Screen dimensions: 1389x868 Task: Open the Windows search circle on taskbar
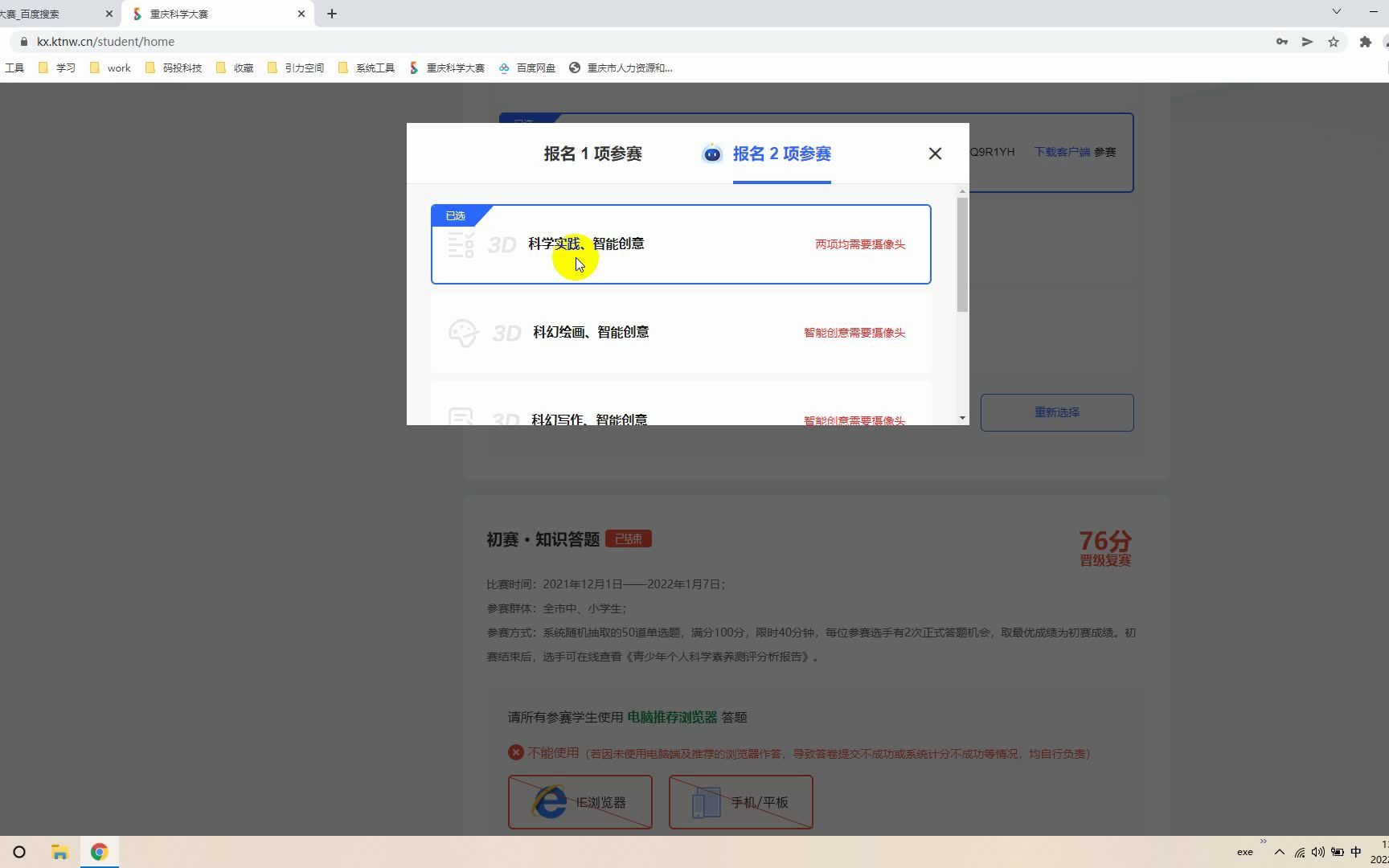(x=19, y=852)
